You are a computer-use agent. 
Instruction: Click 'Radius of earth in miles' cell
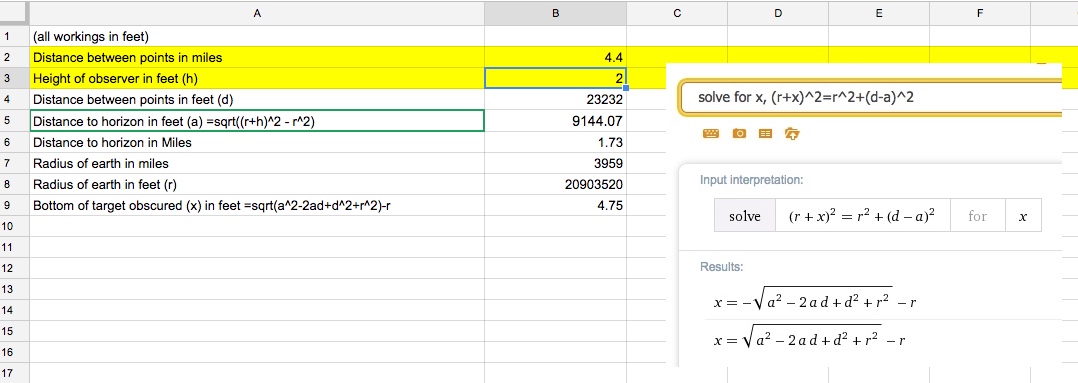tap(257, 163)
